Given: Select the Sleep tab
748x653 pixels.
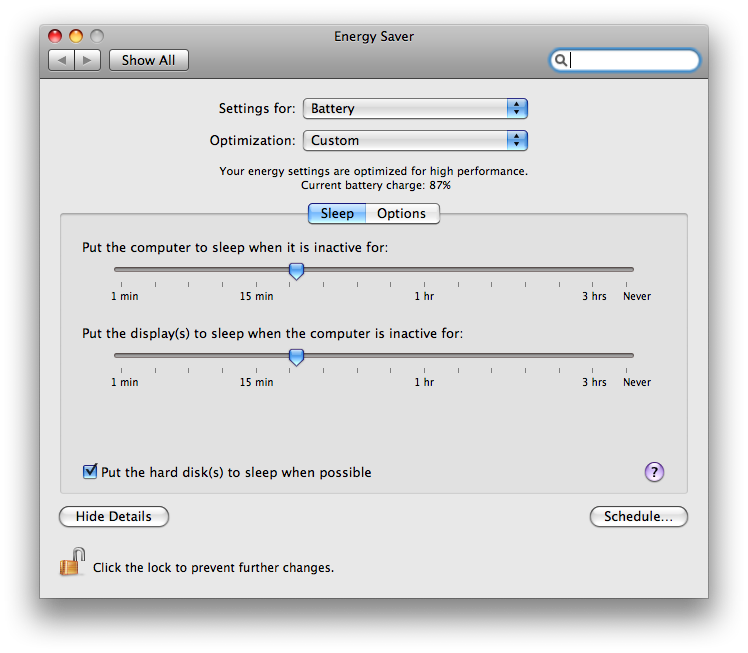Looking at the screenshot, I should pos(337,213).
